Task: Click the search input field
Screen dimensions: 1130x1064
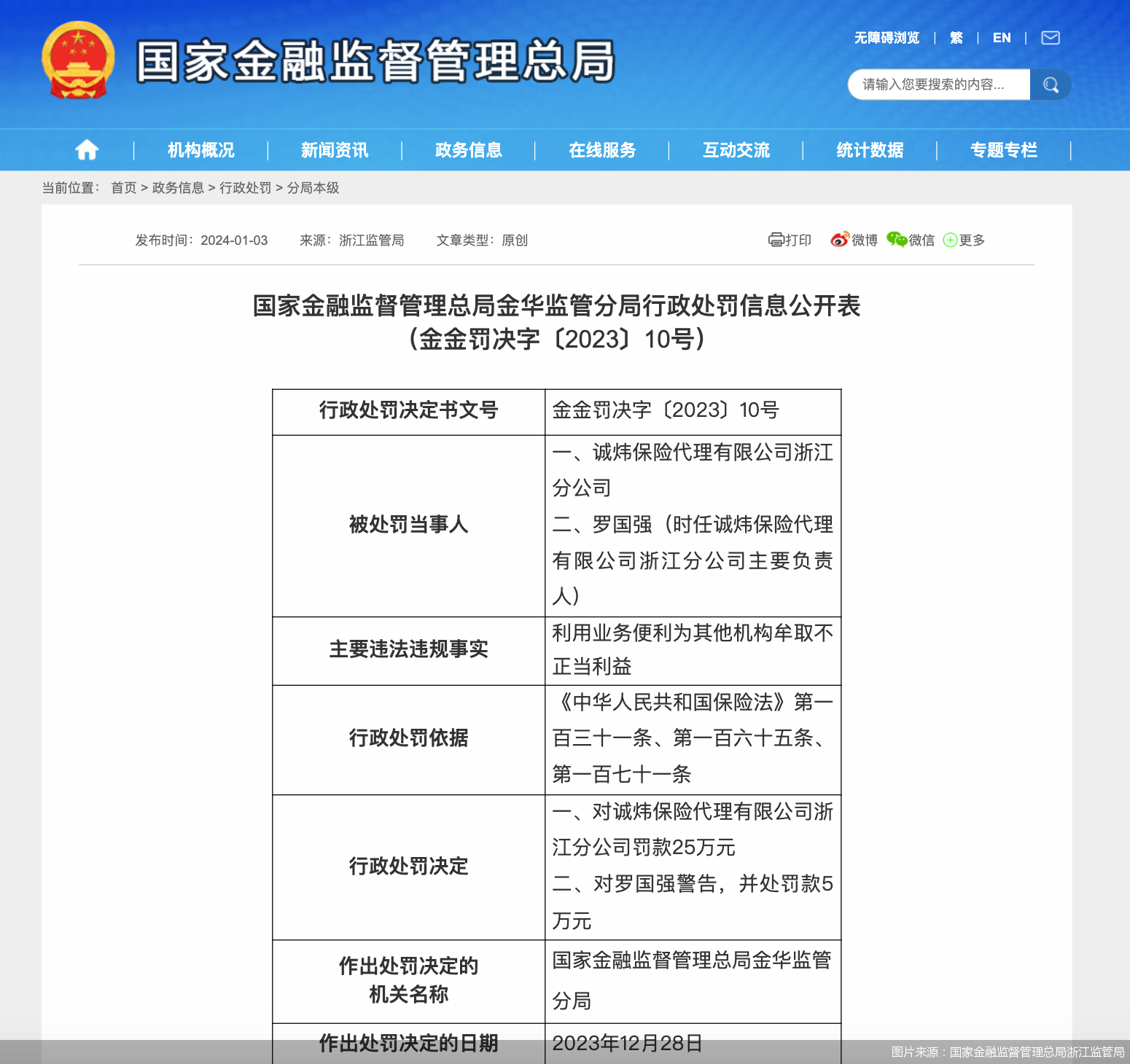Action: 939,85
